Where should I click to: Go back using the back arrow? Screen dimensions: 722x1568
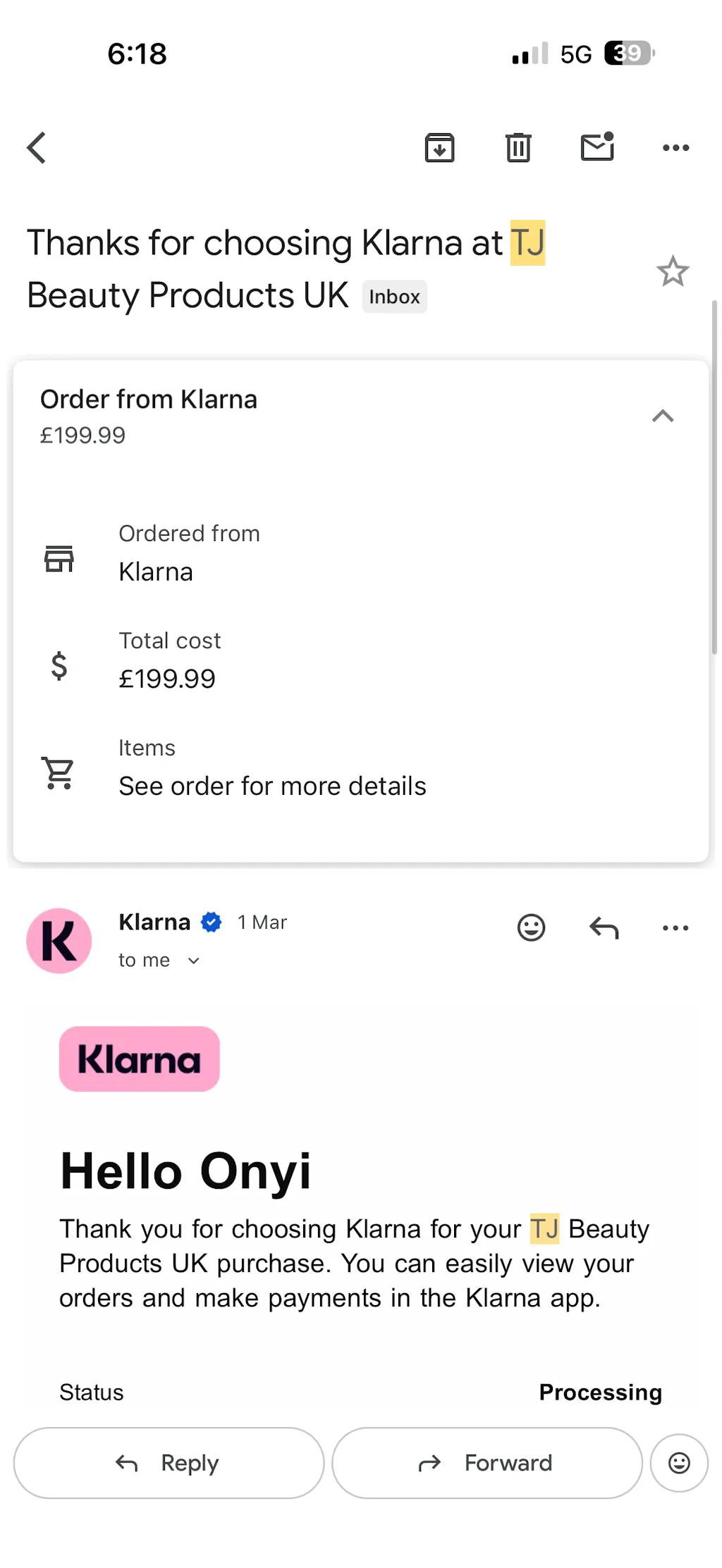pyautogui.click(x=37, y=148)
